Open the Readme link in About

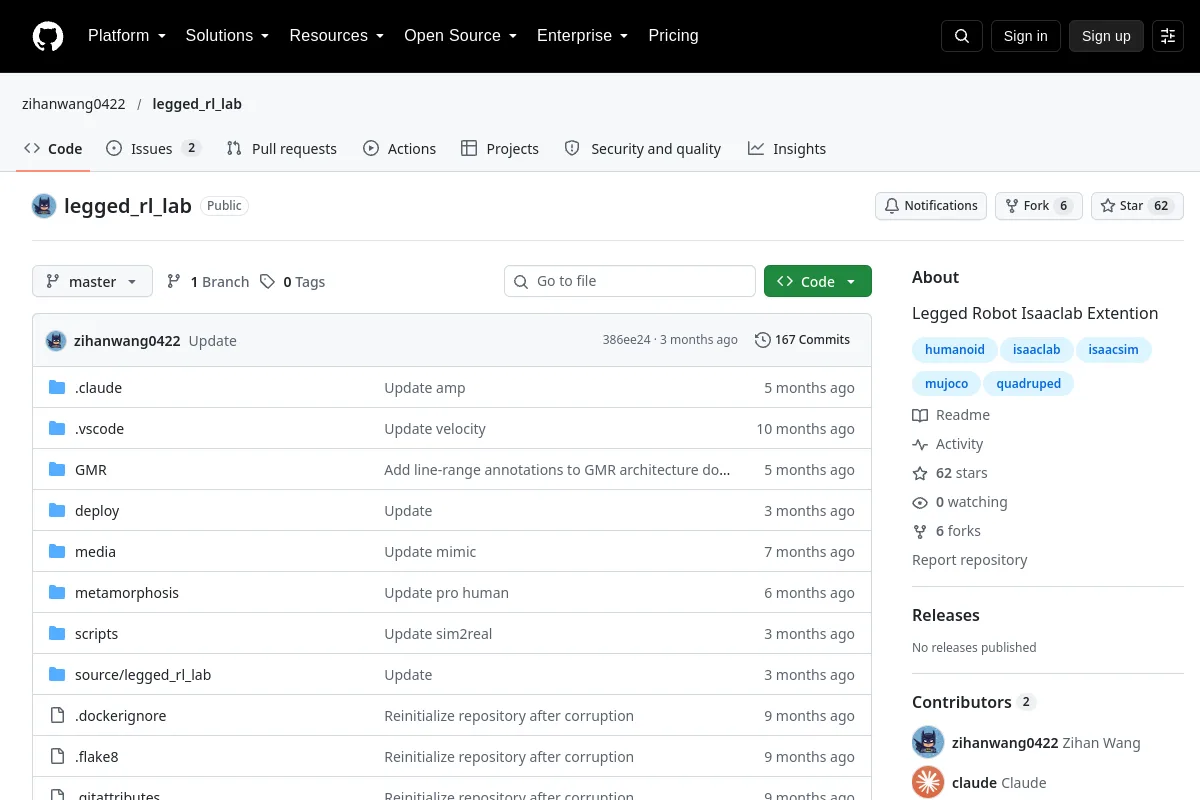pyautogui.click(x=951, y=415)
